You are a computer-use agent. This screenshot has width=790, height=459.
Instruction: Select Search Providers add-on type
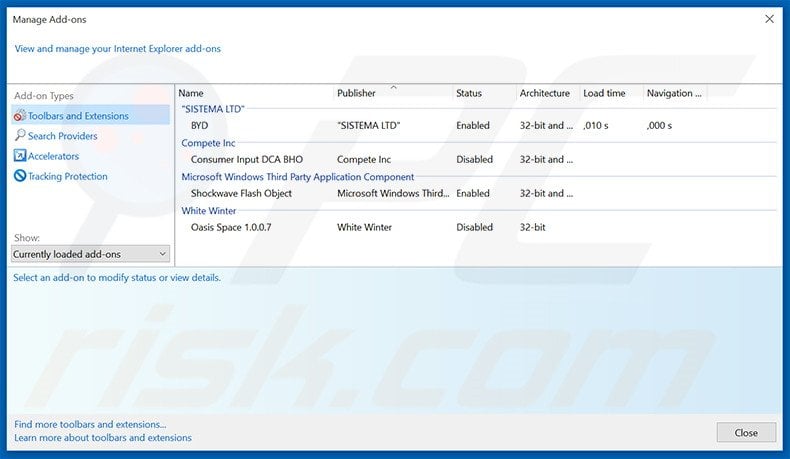tap(62, 136)
